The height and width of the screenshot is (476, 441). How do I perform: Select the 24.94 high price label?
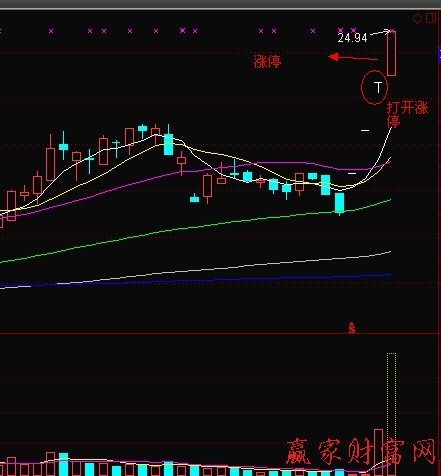coord(352,38)
